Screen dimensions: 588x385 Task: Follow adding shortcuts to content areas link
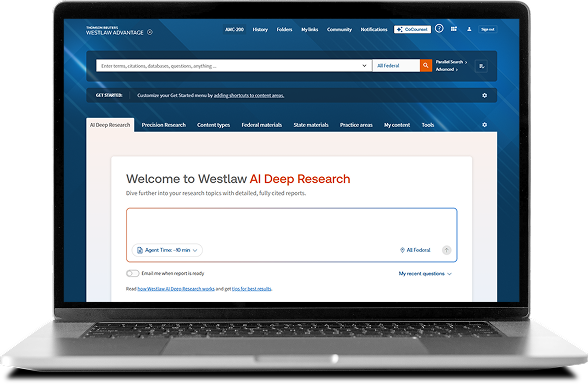pyautogui.click(x=249, y=95)
